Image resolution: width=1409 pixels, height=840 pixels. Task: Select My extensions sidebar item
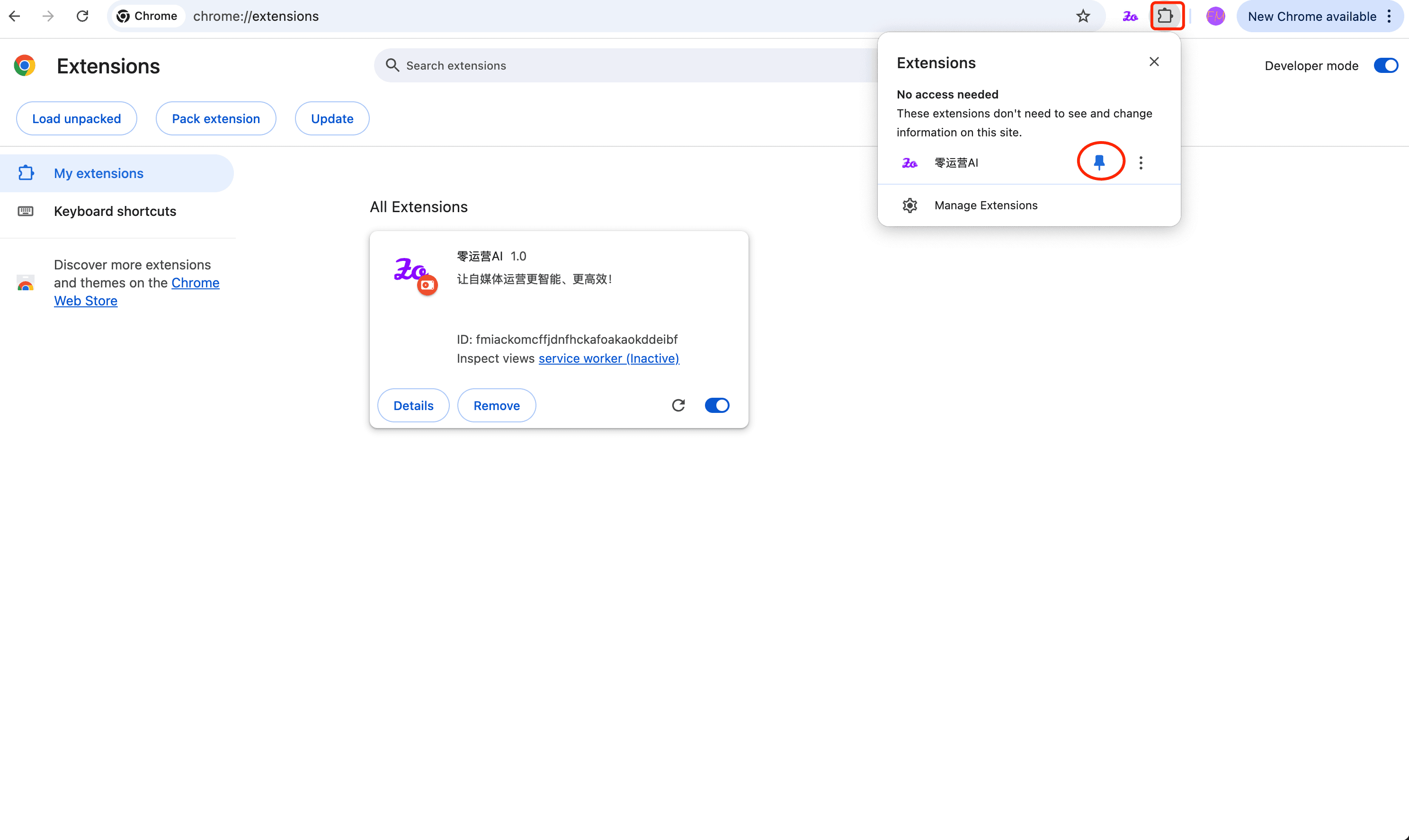tap(99, 173)
